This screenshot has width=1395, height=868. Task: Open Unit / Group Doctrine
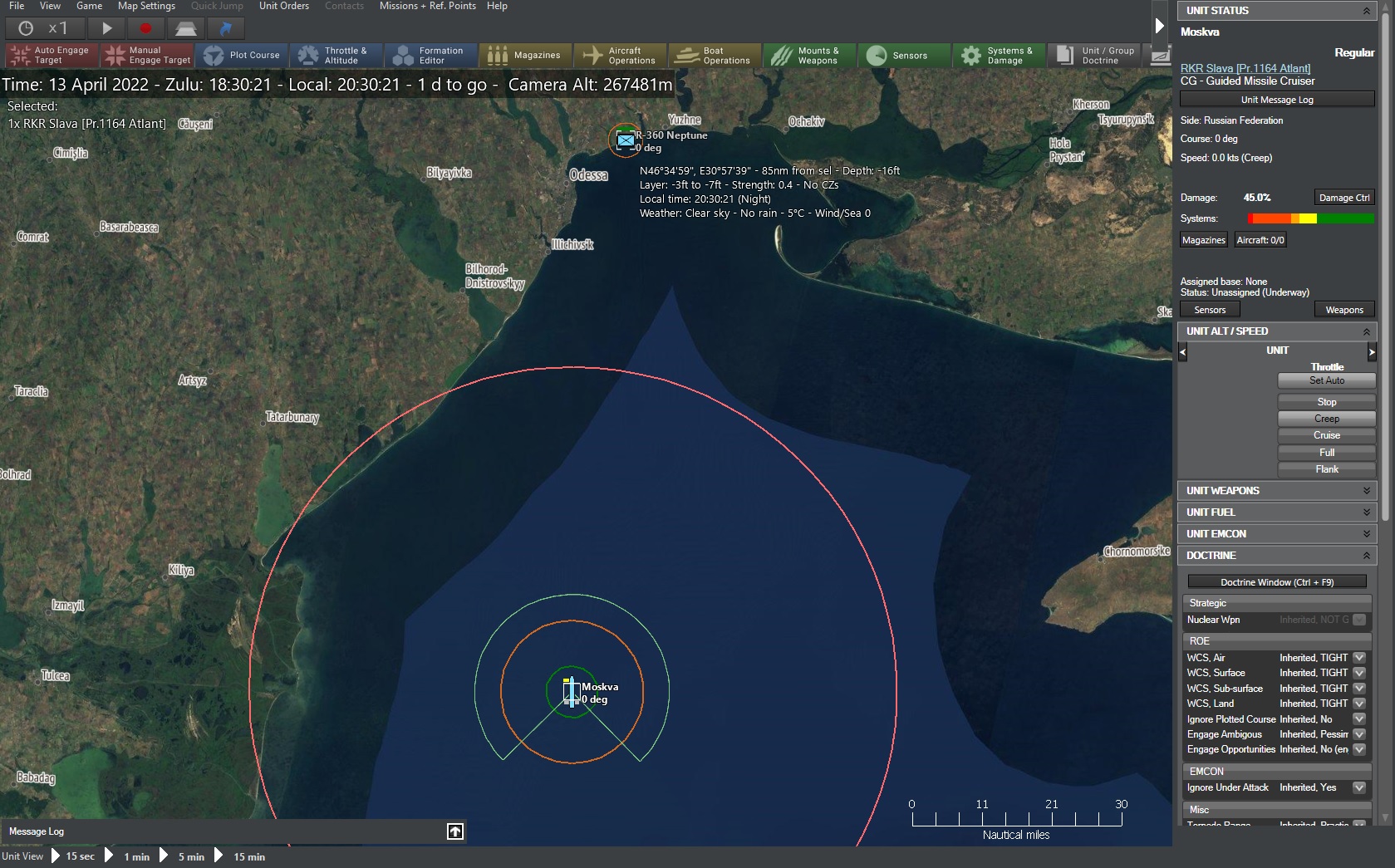point(1094,56)
